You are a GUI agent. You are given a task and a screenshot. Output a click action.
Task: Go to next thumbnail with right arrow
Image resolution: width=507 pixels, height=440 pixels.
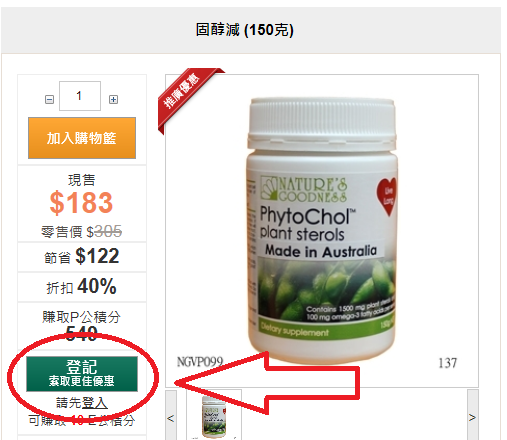[473, 417]
